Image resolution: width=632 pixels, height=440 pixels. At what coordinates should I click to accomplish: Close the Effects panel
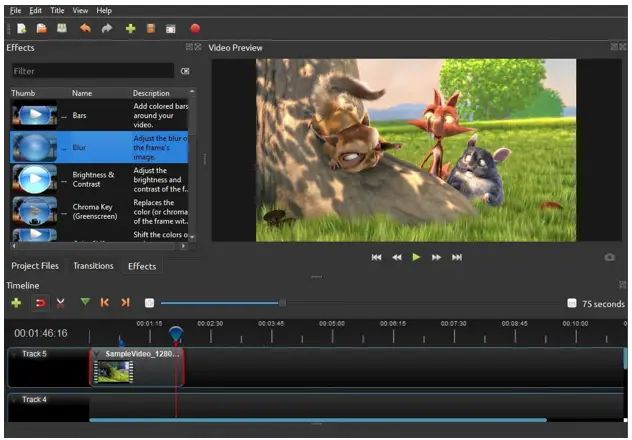click(198, 47)
